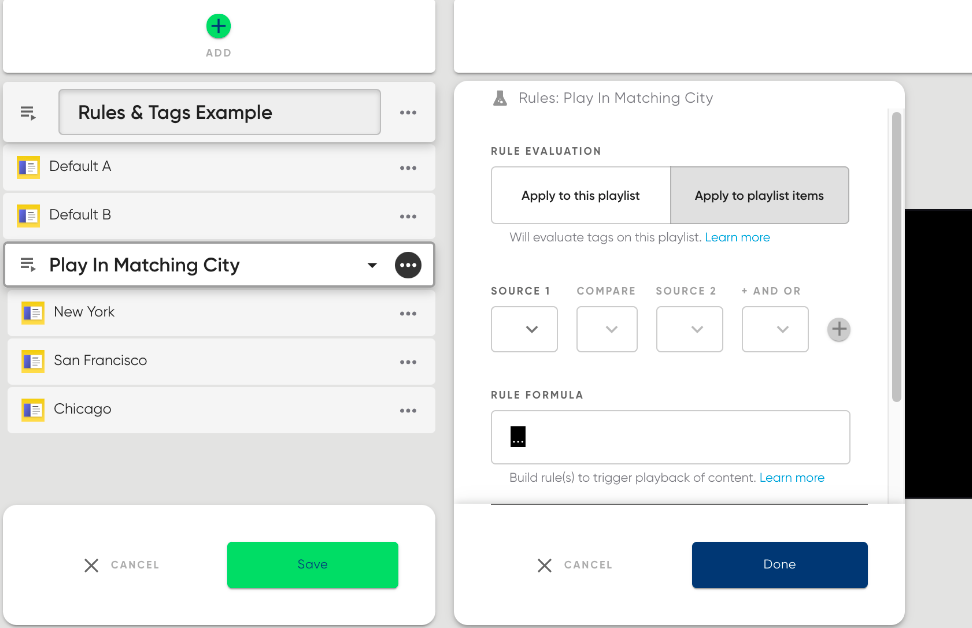
Task: Cancel the playlist edit
Action: tap(122, 565)
